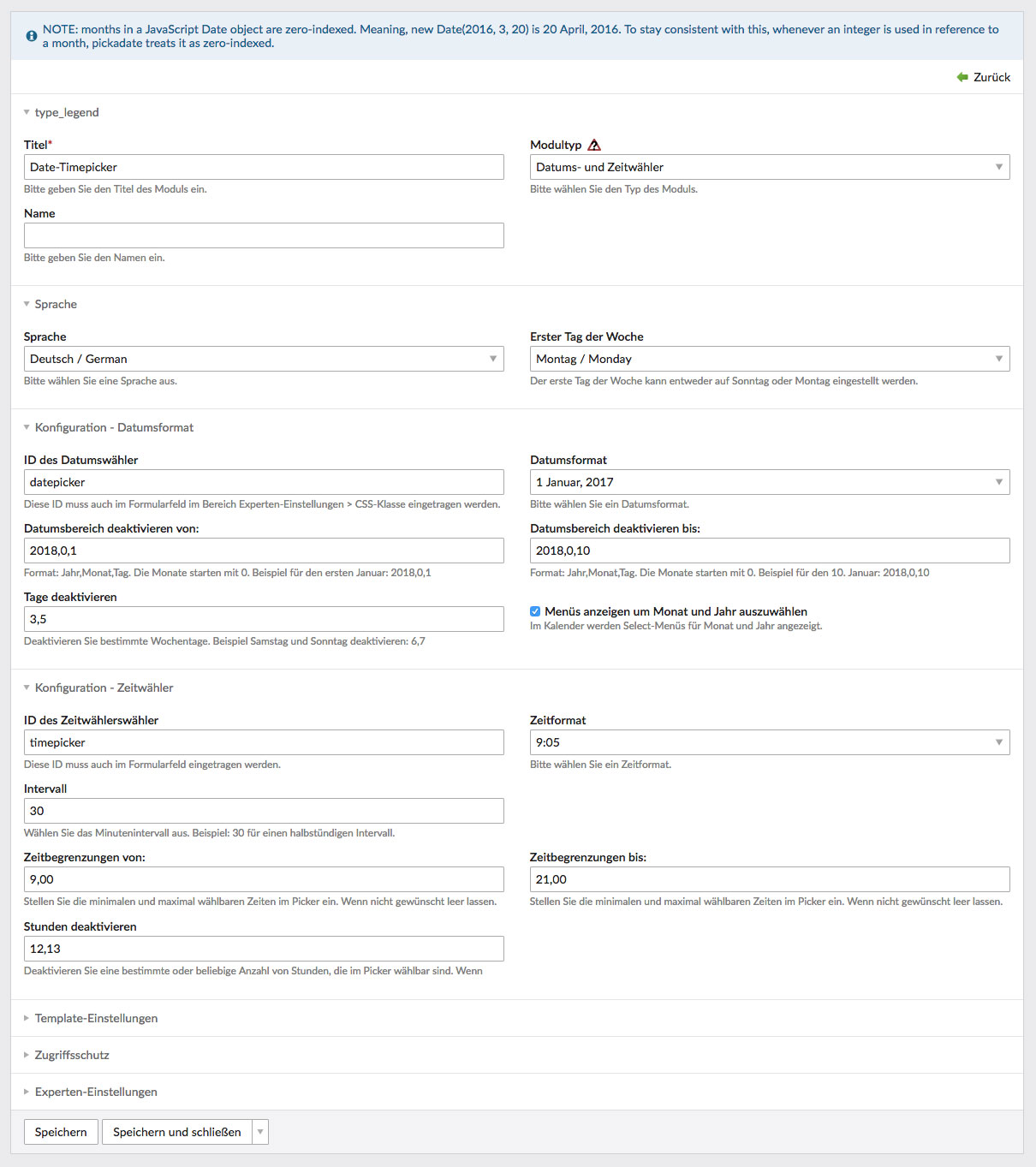The image size is (1036, 1167).
Task: Click the Speichern und schließen button
Action: pos(176,1132)
